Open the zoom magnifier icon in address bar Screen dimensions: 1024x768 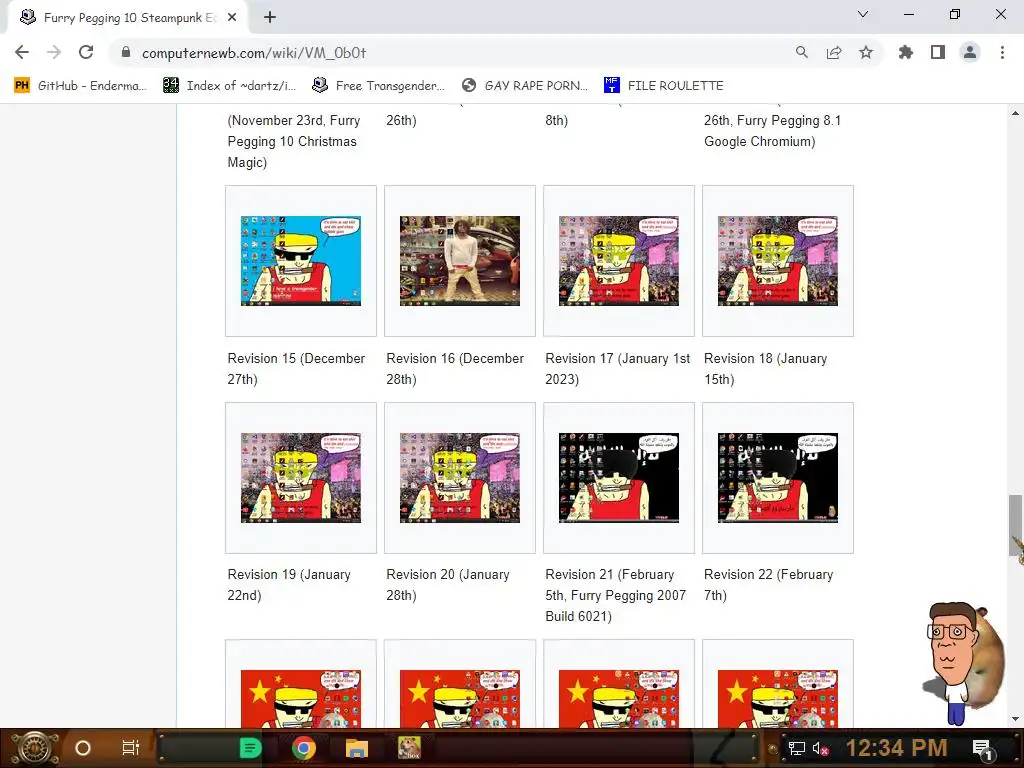801,52
